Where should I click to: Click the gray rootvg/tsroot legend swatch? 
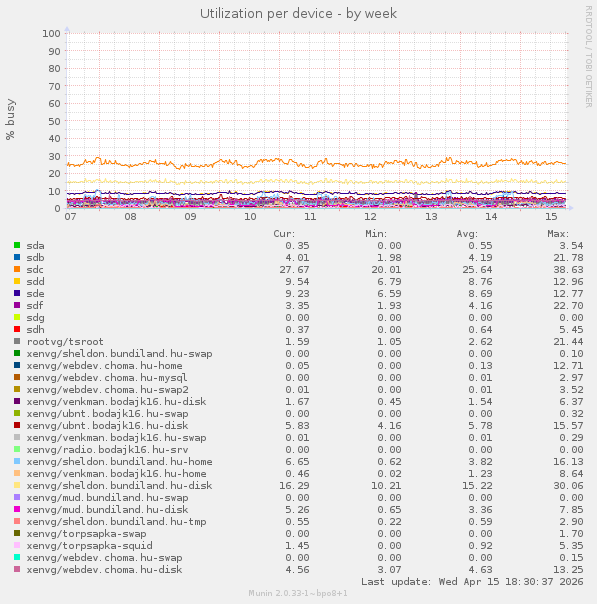click(x=17, y=341)
